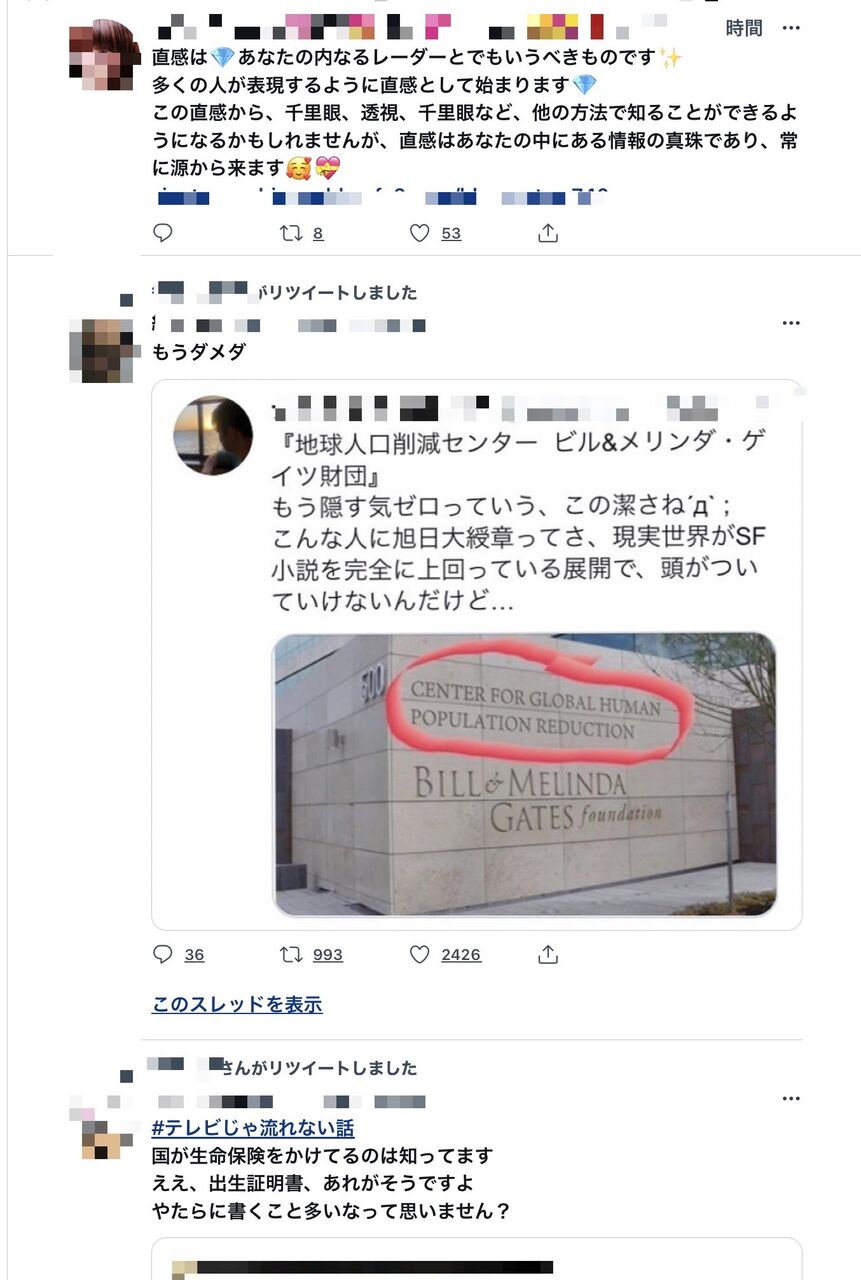Like the もうダメダ tweet with 2426 likes

420,954
